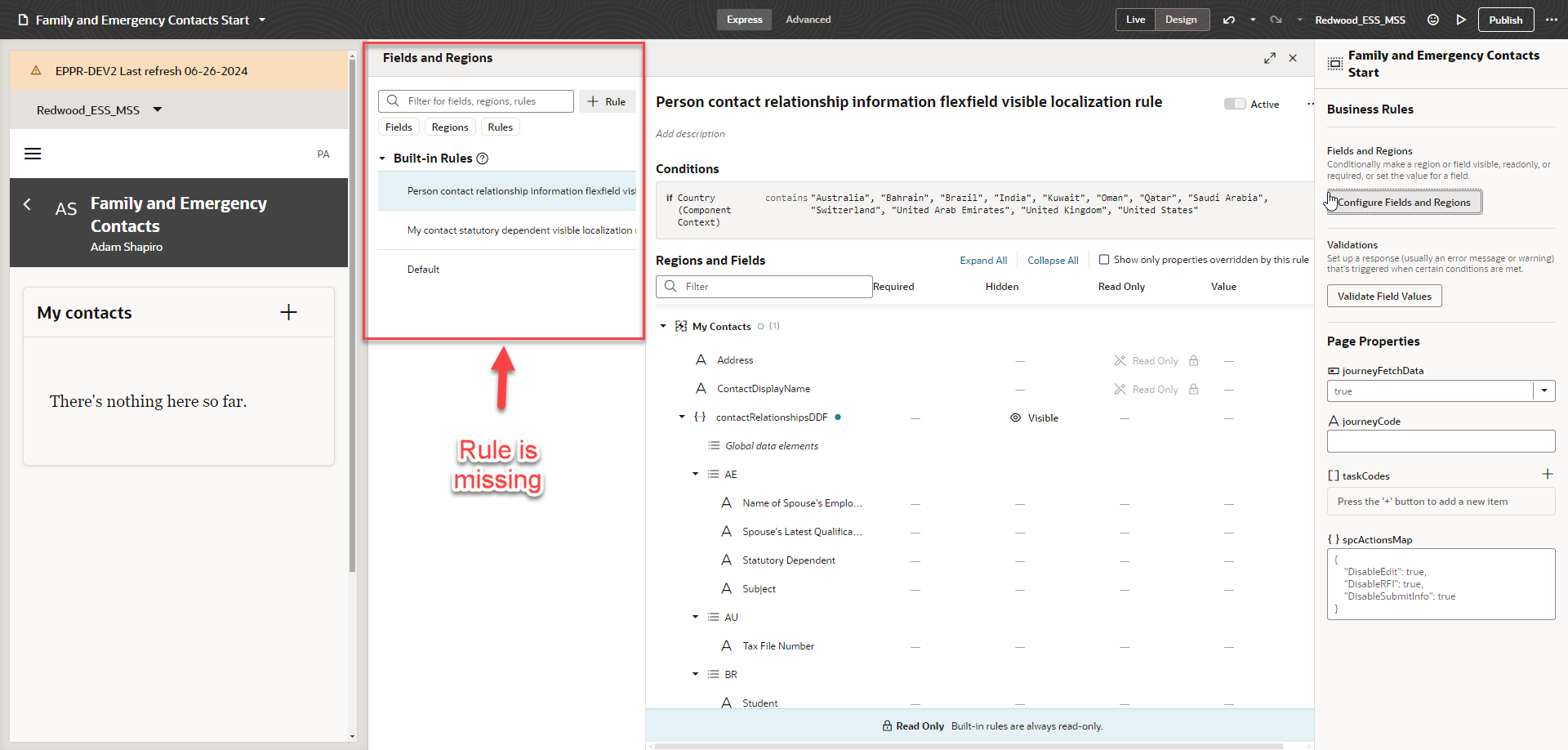This screenshot has height=750, width=1568.
Task: Click the undo arrow icon
Action: (1229, 20)
